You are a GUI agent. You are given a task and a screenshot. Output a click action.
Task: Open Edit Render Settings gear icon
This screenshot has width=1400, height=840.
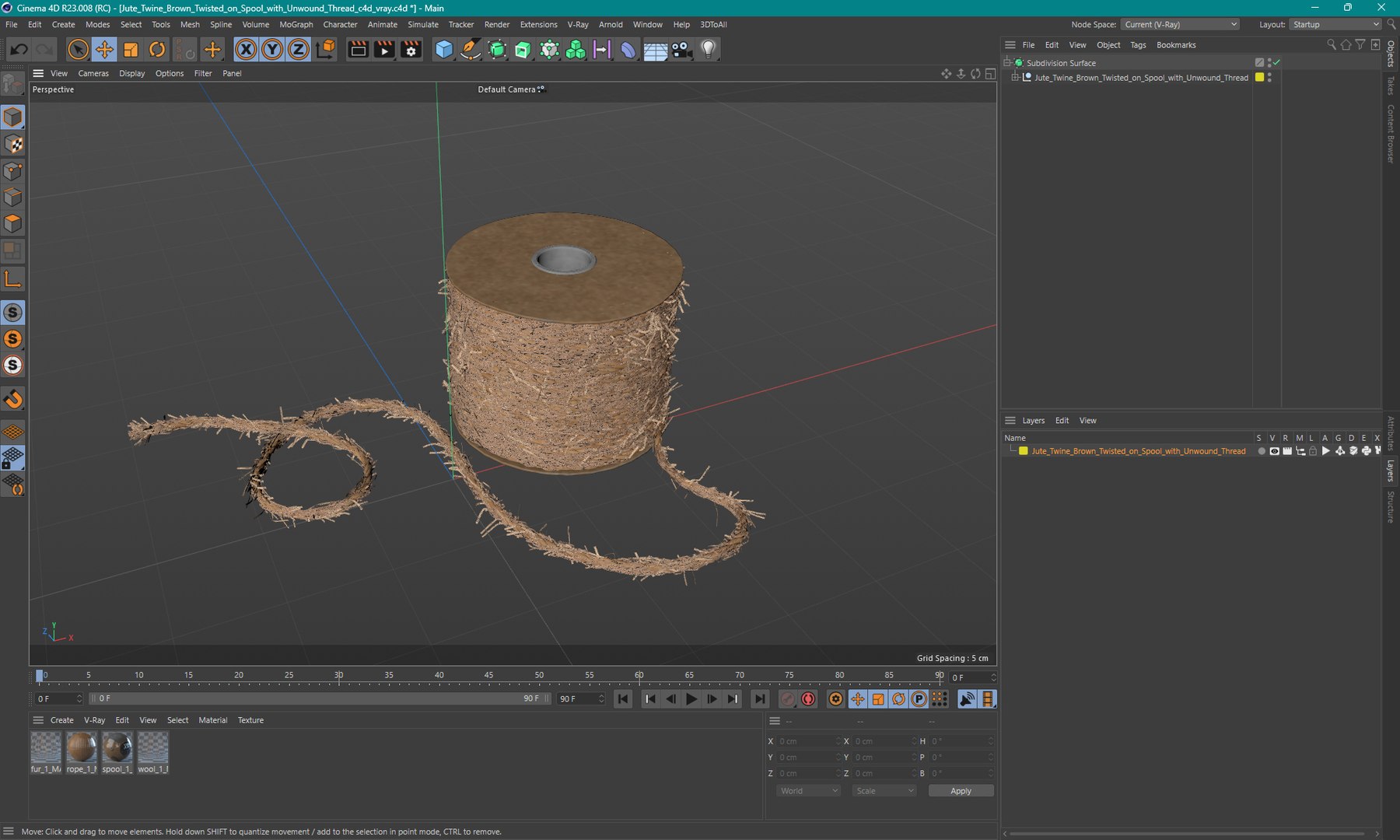click(411, 50)
